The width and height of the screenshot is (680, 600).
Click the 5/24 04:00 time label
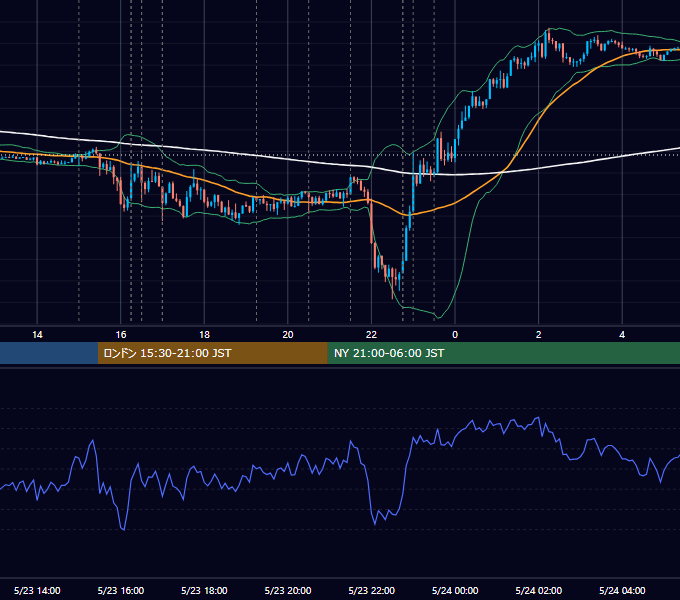(x=622, y=590)
